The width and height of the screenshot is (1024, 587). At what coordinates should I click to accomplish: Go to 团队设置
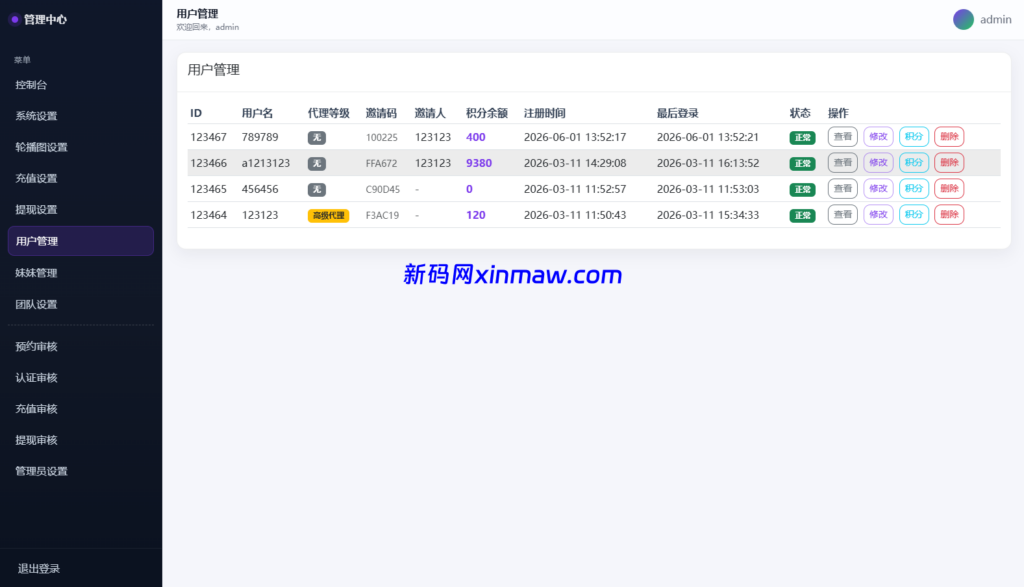(x=81, y=304)
